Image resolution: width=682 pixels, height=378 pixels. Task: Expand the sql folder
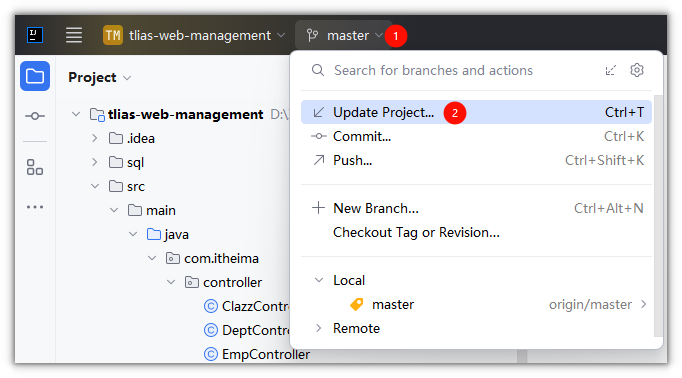[x=95, y=162]
